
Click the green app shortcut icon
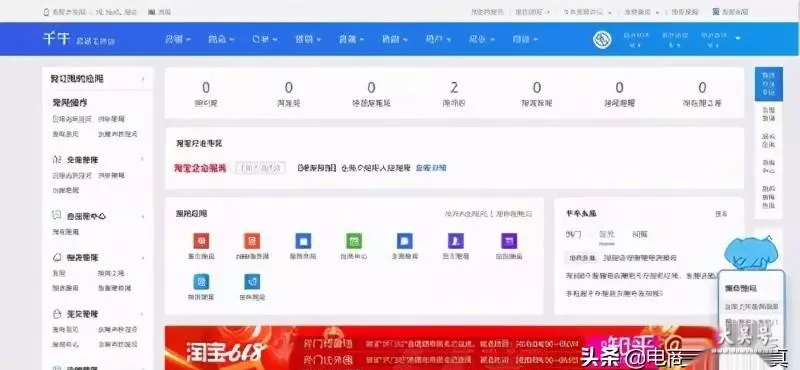(x=354, y=241)
